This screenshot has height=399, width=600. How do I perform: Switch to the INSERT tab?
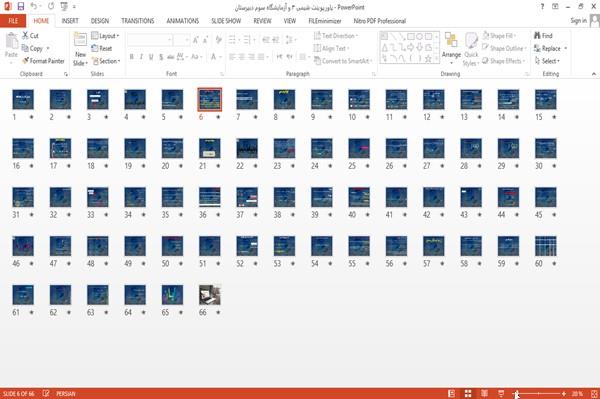point(70,21)
